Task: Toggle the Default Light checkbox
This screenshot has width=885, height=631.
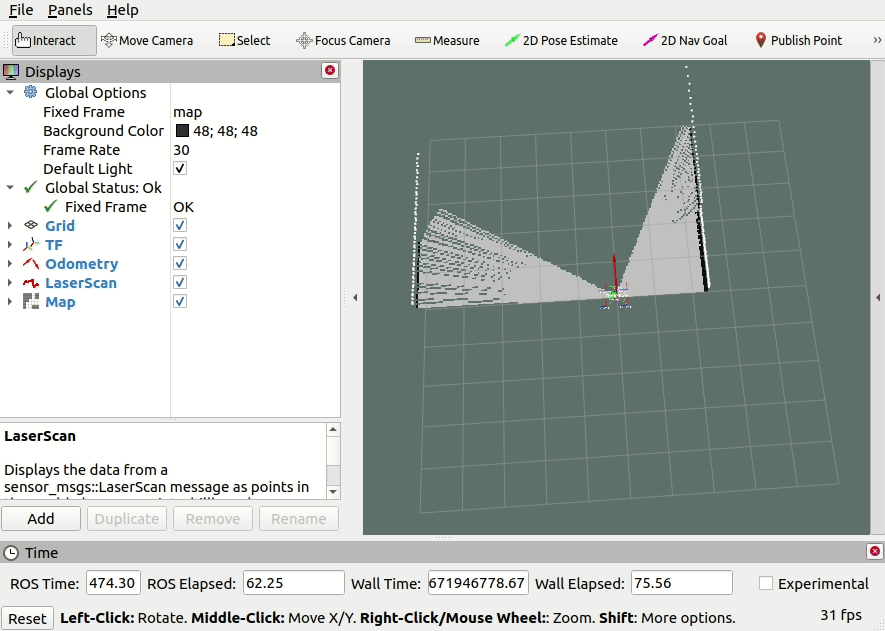Action: [180, 168]
